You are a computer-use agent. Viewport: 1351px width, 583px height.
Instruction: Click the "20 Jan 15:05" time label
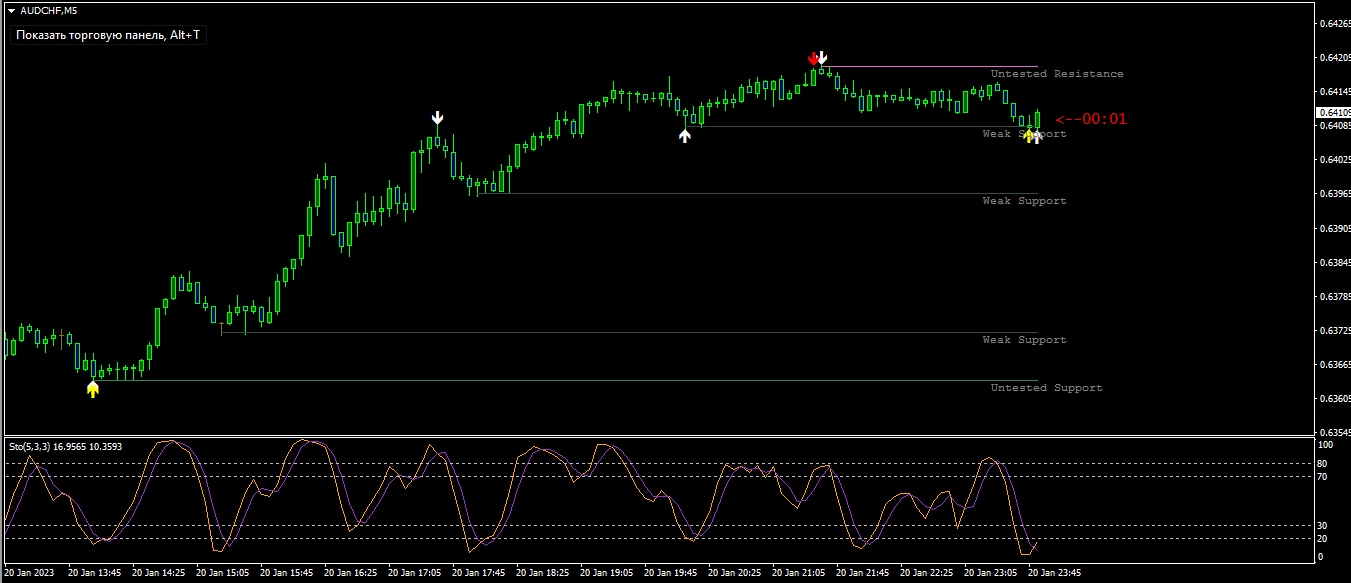click(223, 573)
